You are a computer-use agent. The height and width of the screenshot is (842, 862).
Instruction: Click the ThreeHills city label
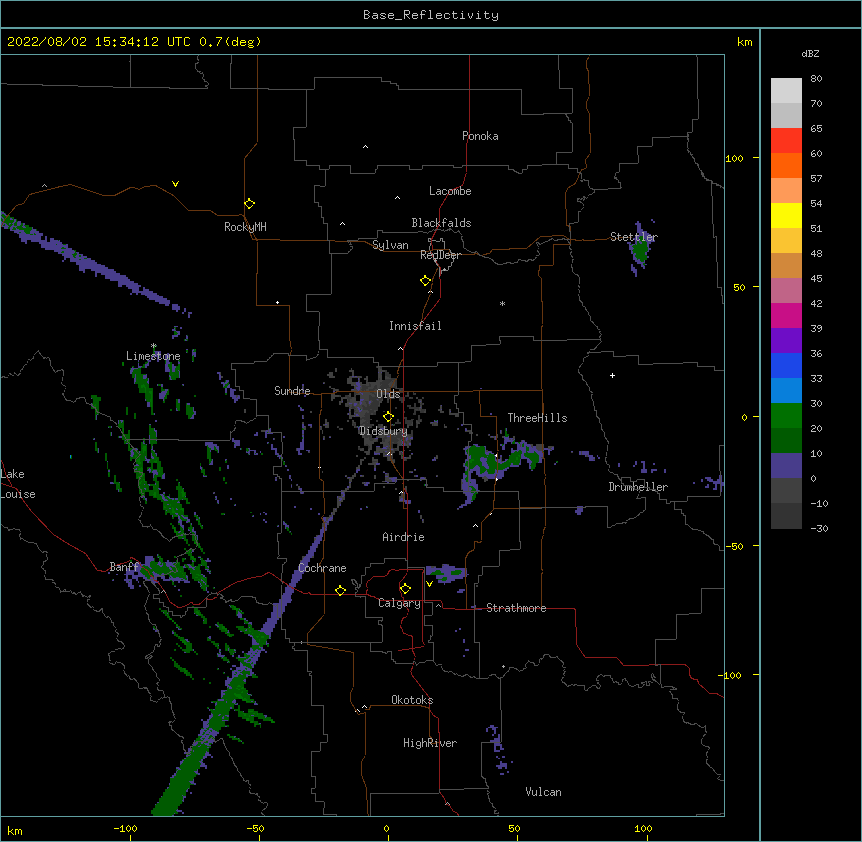(x=537, y=418)
